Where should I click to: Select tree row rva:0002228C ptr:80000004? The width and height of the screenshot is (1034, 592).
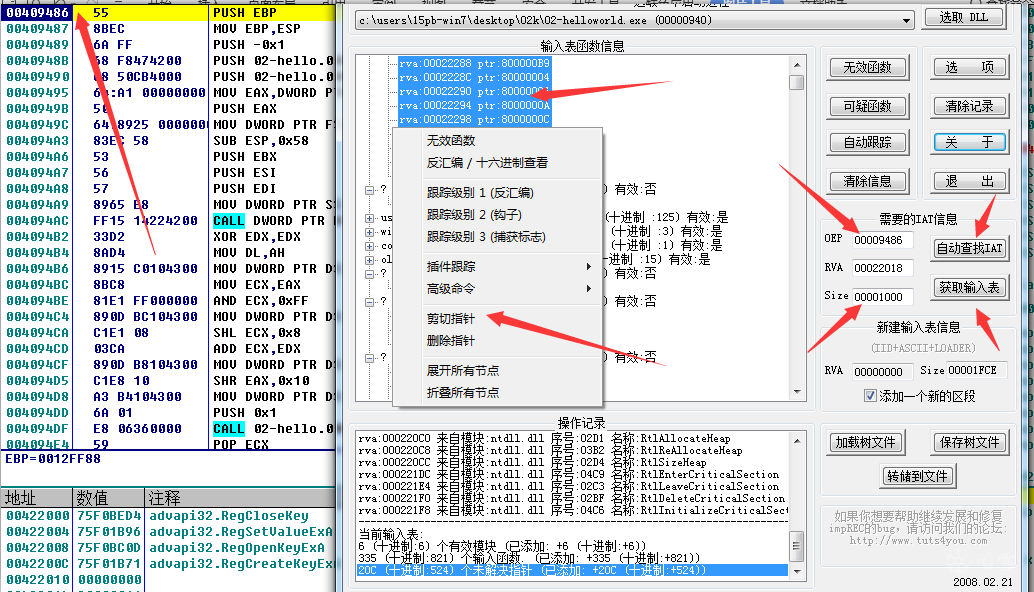tap(474, 78)
